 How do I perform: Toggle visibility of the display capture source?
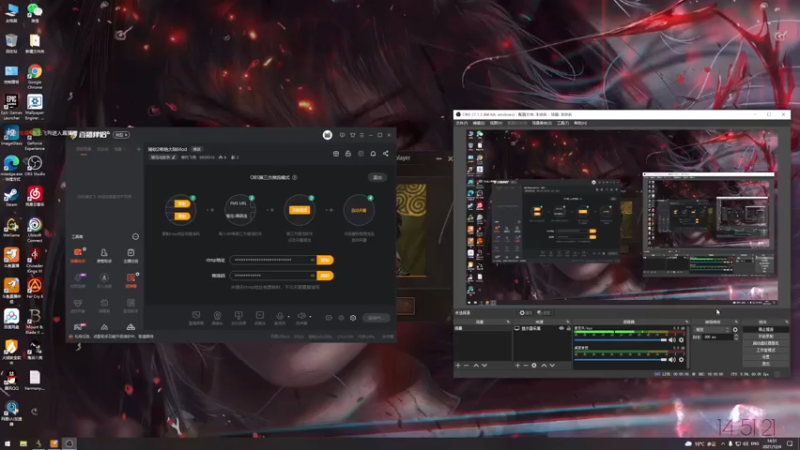pyautogui.click(x=561, y=329)
